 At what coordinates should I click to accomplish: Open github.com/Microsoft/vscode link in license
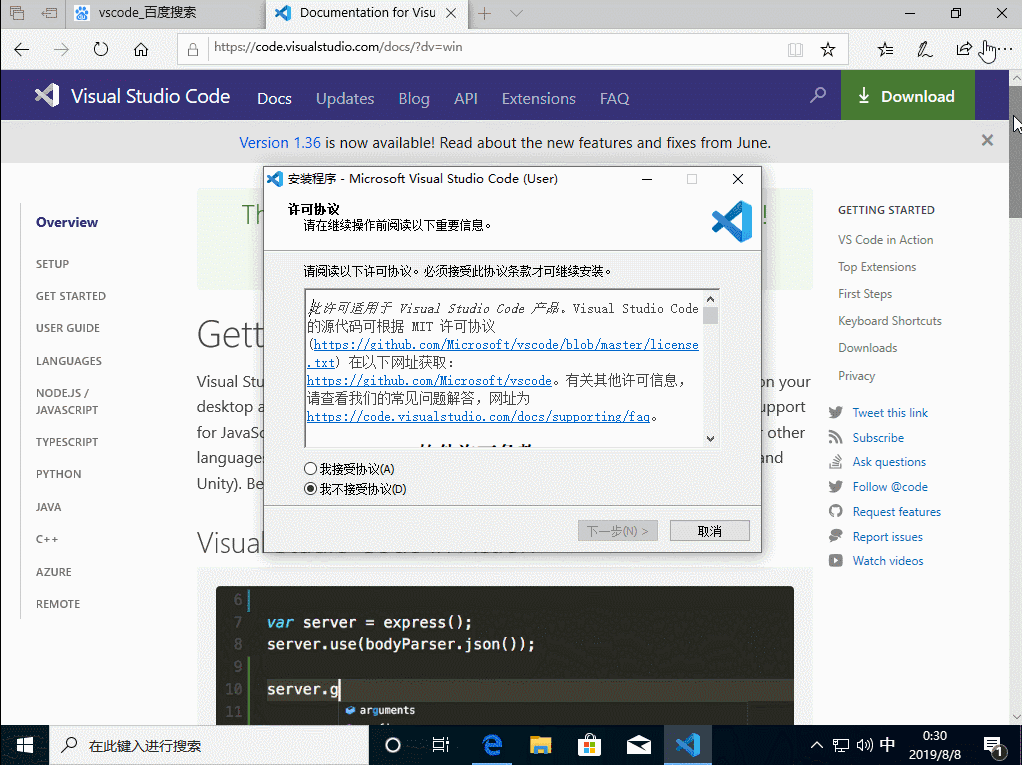[430, 381]
